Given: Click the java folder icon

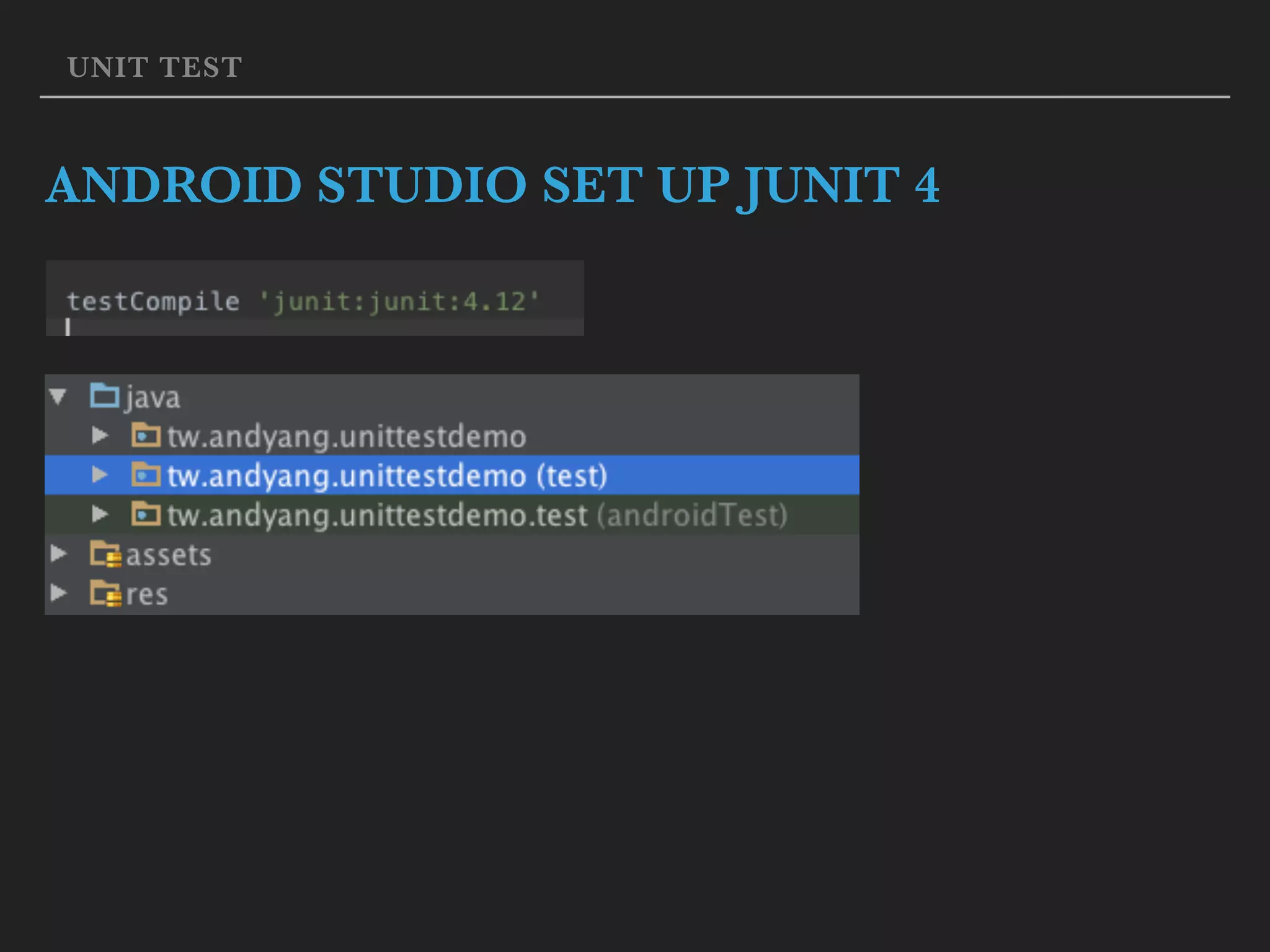Looking at the screenshot, I should (x=104, y=395).
